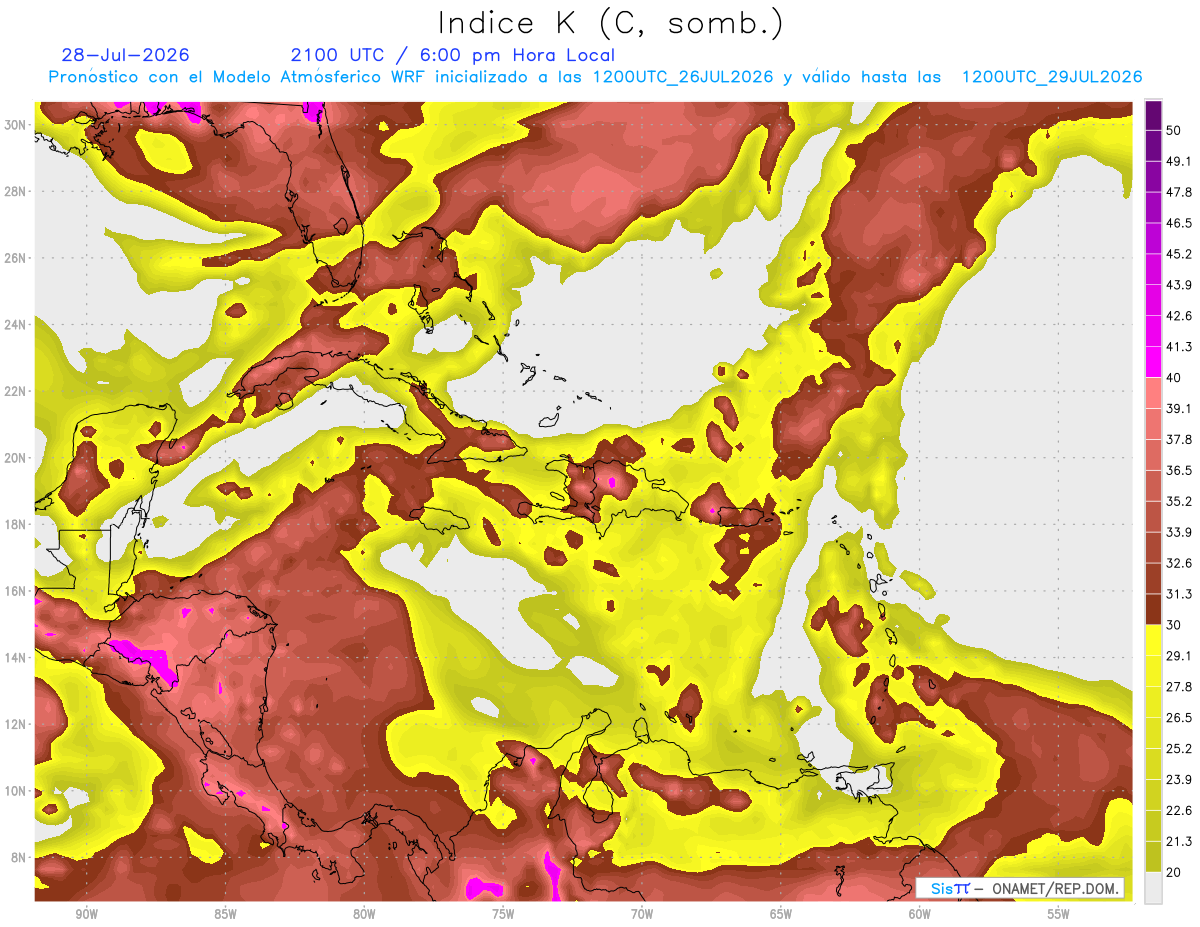The width and height of the screenshot is (1200, 927).
Task: Click the longitude label '75W'
Action: click(x=503, y=915)
